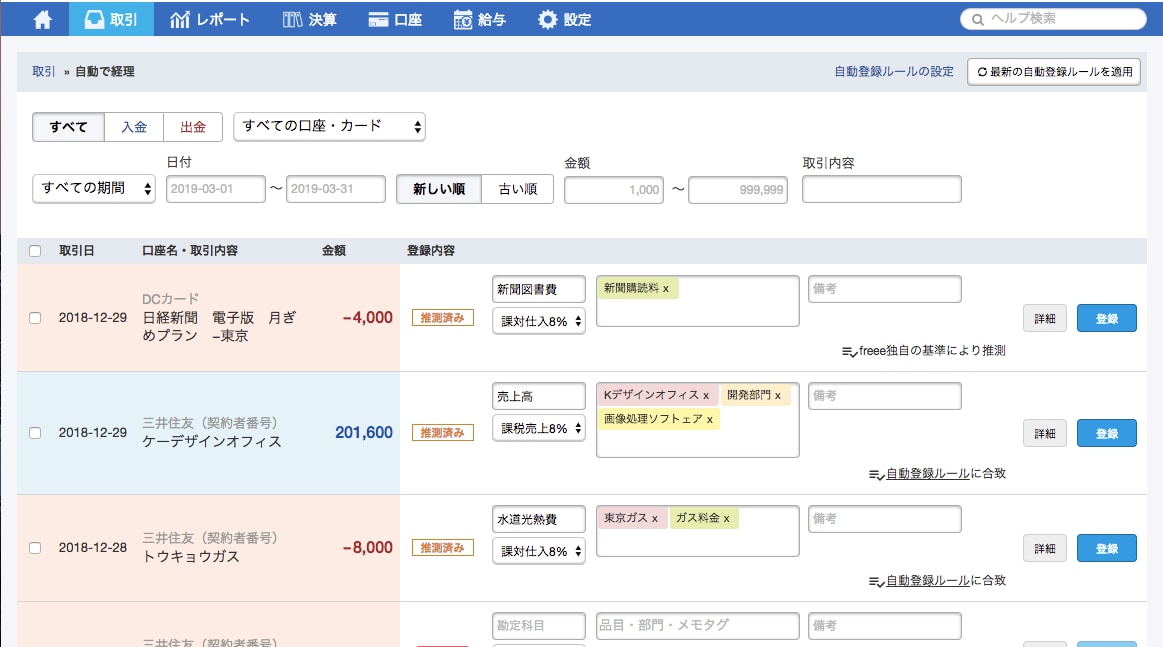Open the 口座 menu
This screenshot has height=647, width=1163.
coord(395,19)
